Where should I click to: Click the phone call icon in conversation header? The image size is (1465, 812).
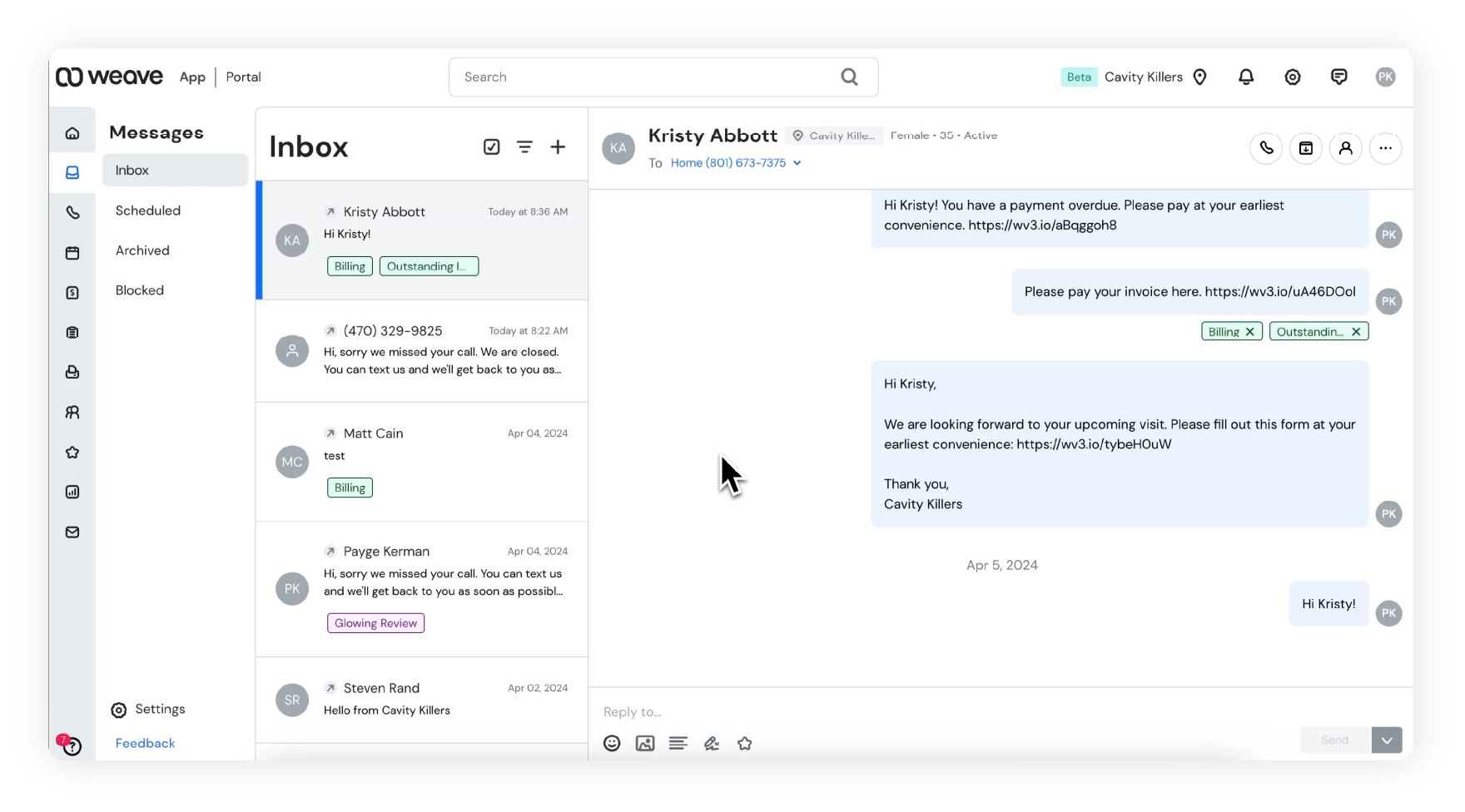1266,148
